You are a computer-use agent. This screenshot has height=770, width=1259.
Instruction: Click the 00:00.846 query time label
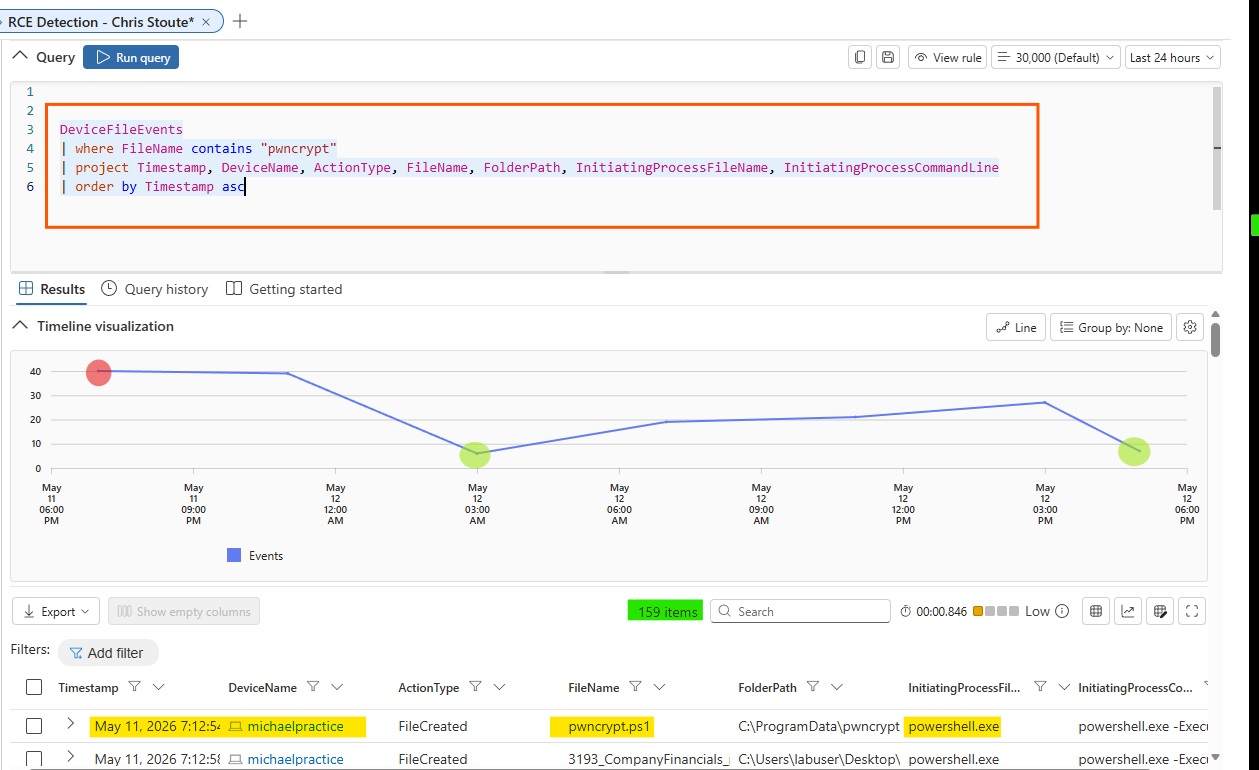tap(942, 611)
